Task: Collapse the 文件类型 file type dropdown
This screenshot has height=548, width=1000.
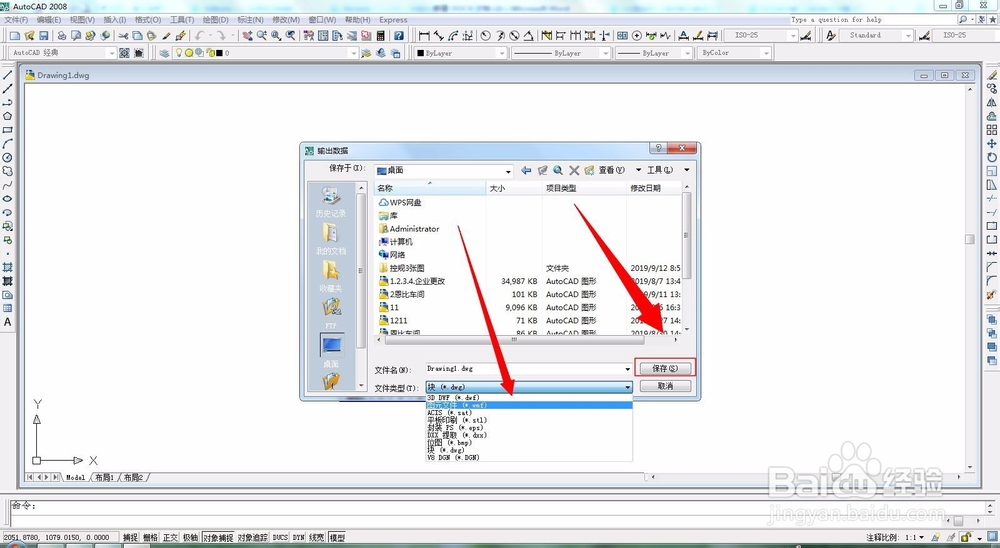Action: point(628,387)
